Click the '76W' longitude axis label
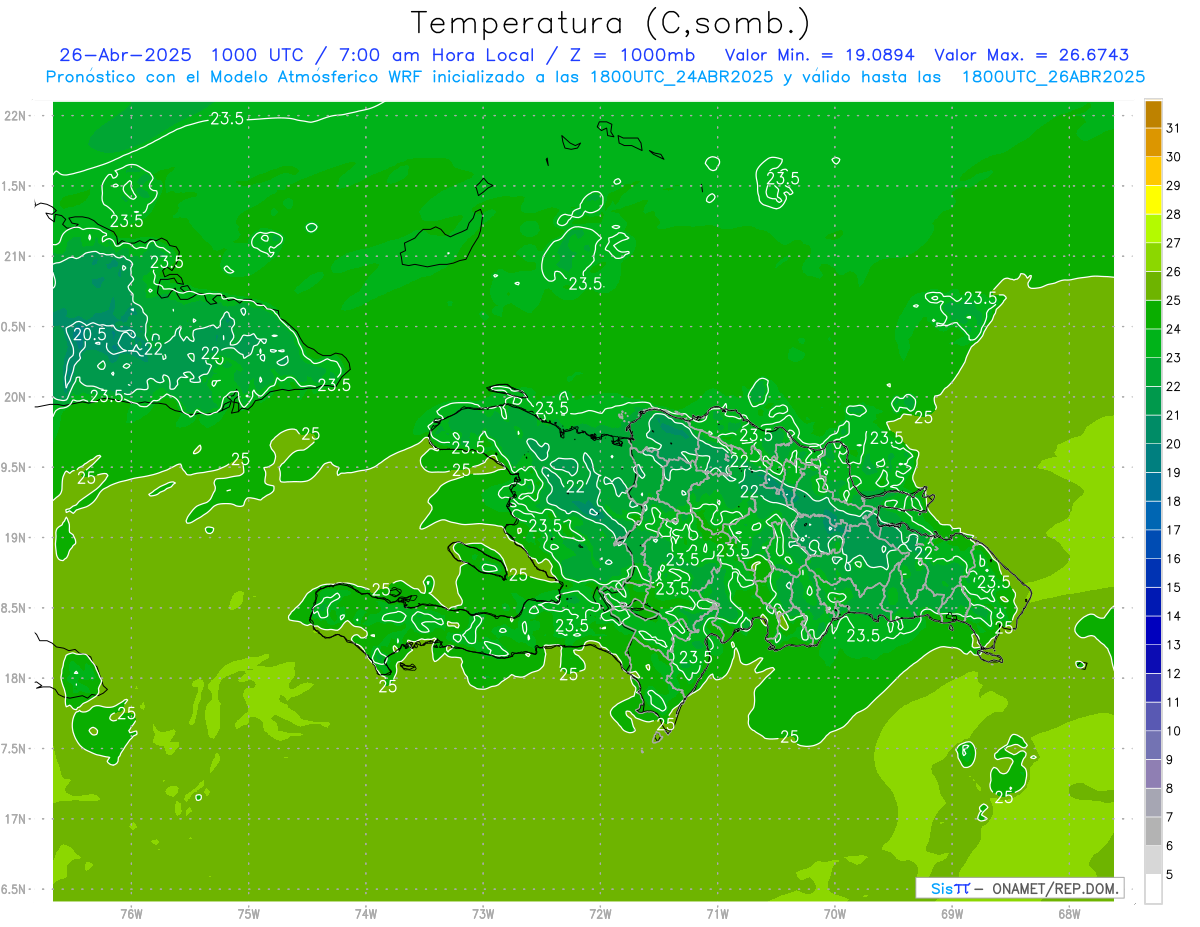 (x=131, y=913)
